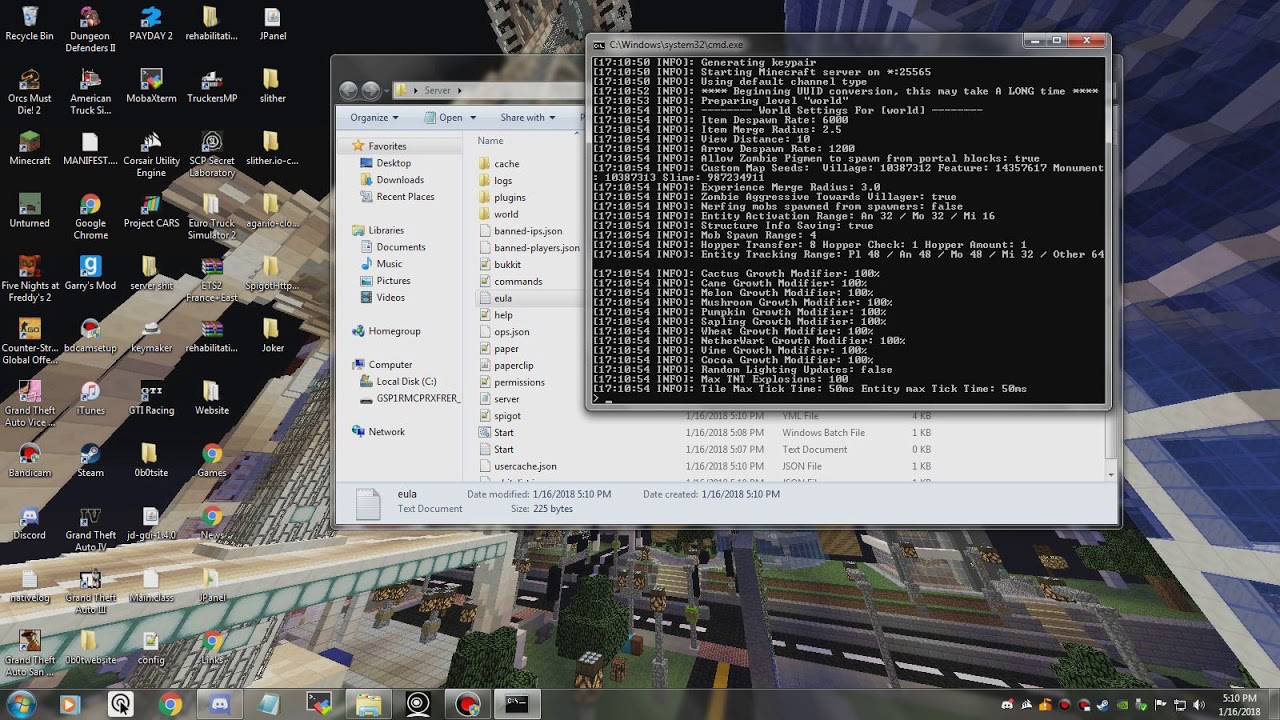Switch to cmd window taskbar button
1280x720 pixels.
pos(516,704)
